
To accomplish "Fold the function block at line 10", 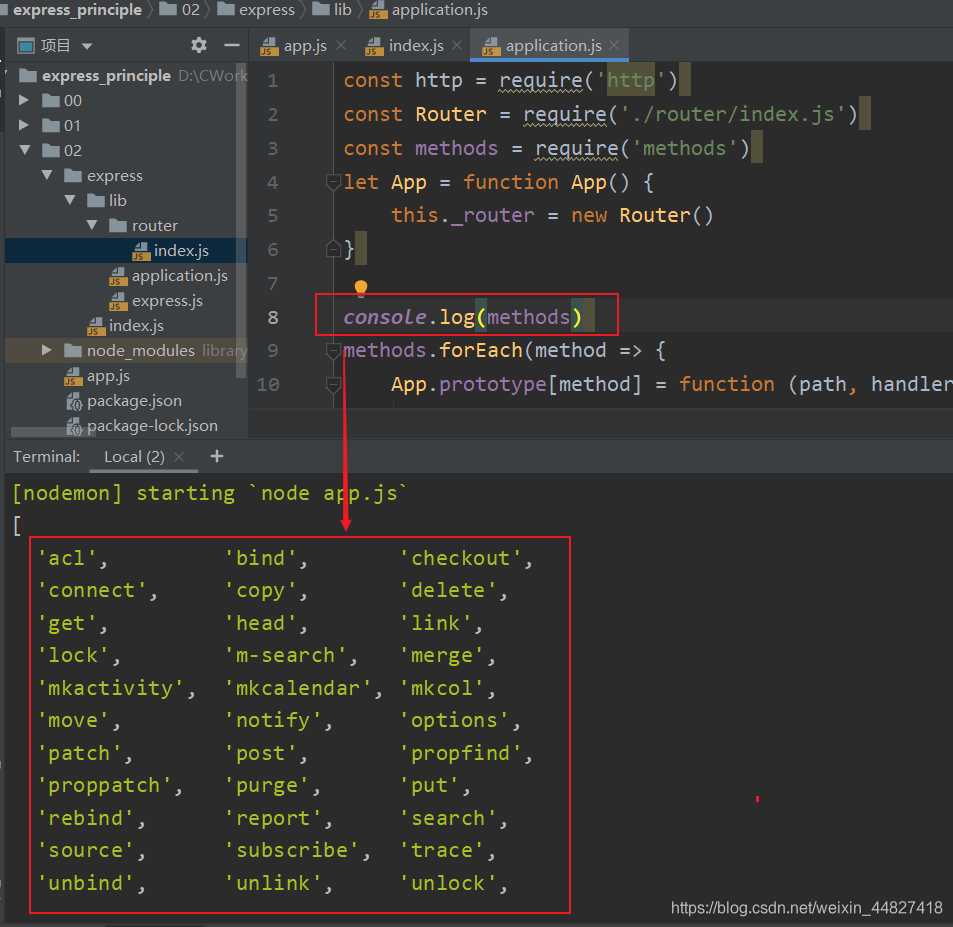I will tap(333, 384).
